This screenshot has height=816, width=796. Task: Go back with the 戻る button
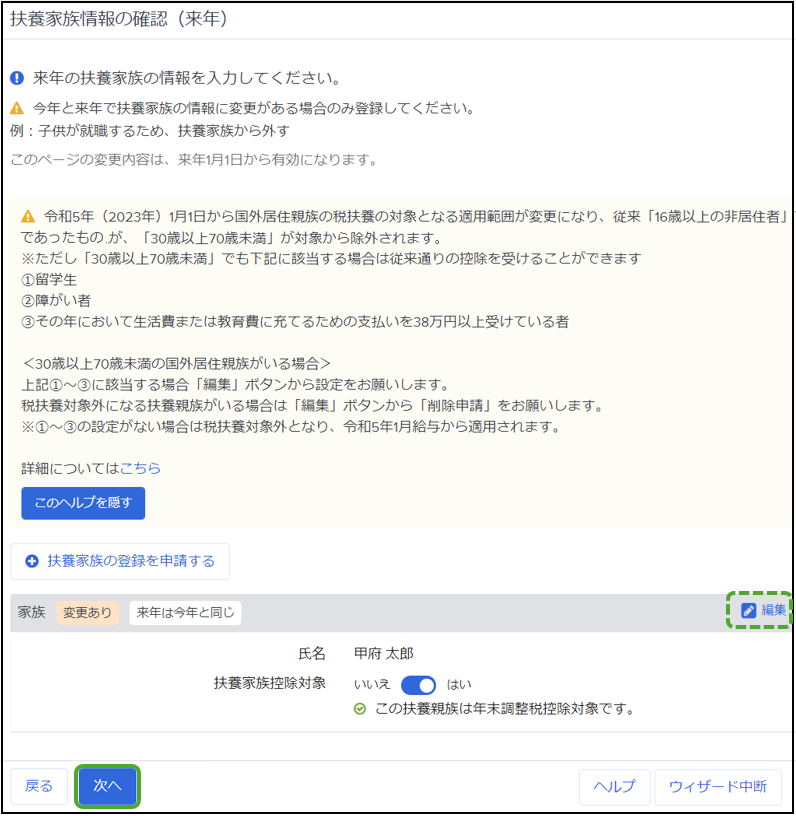39,786
